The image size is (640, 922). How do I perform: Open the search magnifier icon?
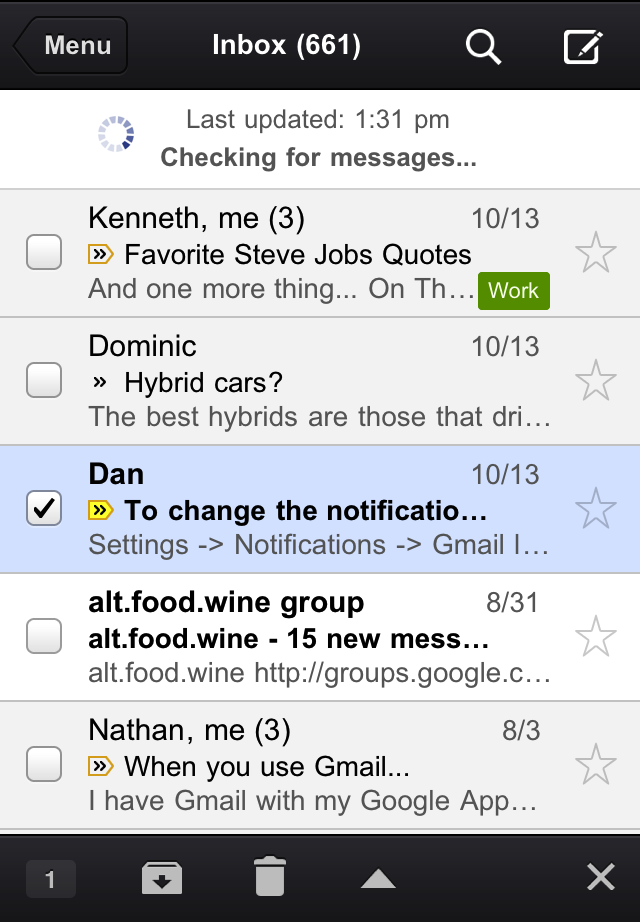484,46
